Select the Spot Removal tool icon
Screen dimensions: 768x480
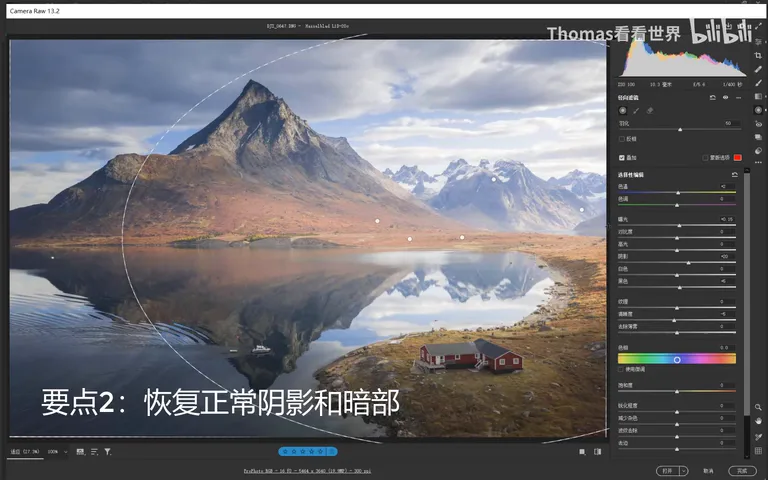tap(758, 69)
